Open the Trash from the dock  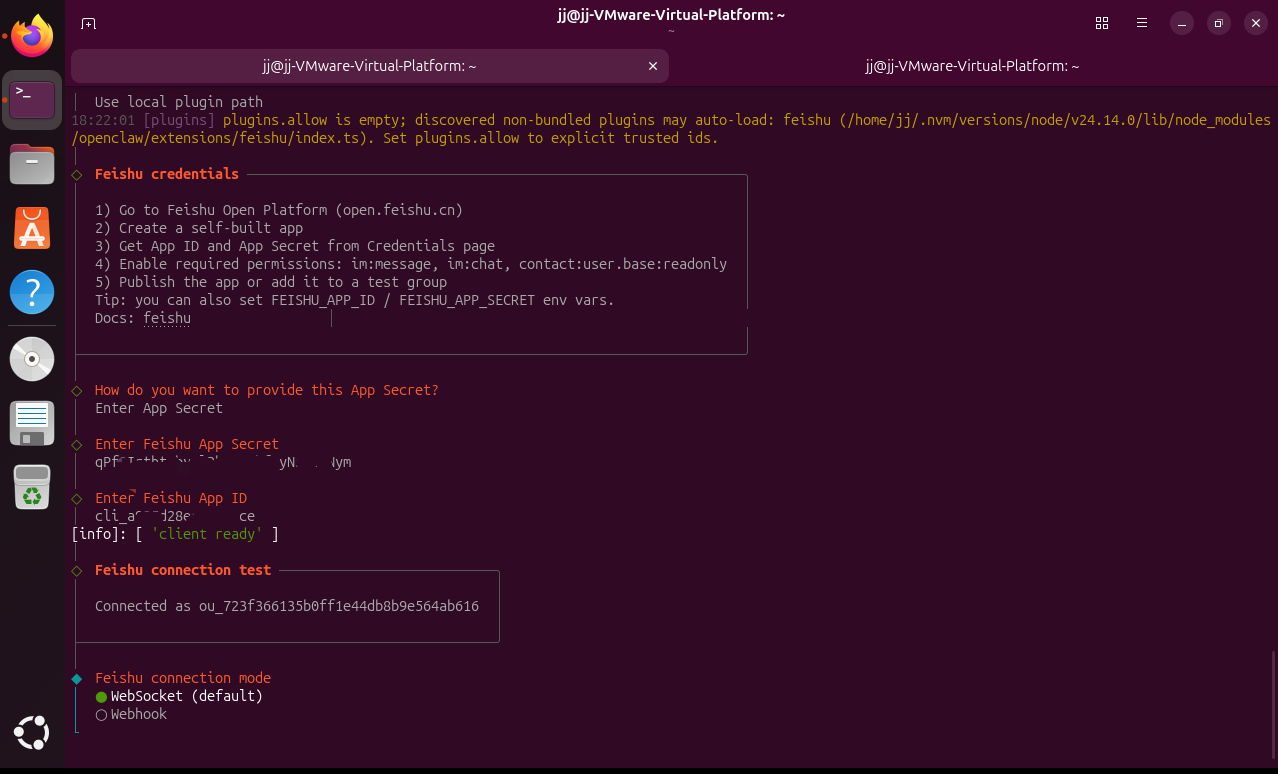click(32, 487)
